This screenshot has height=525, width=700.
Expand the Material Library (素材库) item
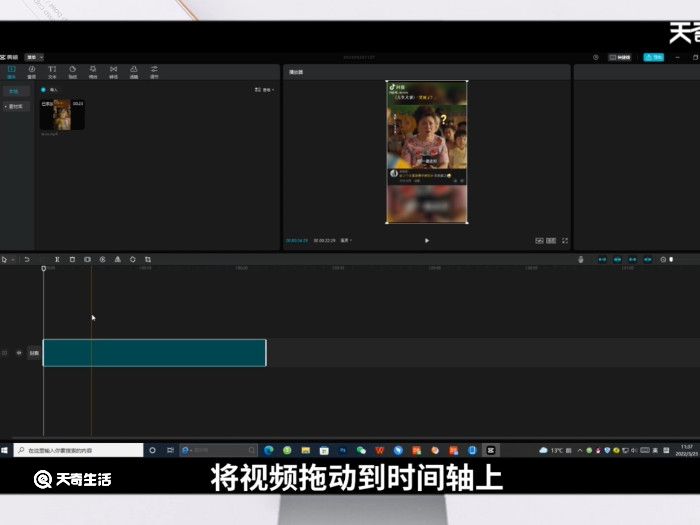point(16,106)
